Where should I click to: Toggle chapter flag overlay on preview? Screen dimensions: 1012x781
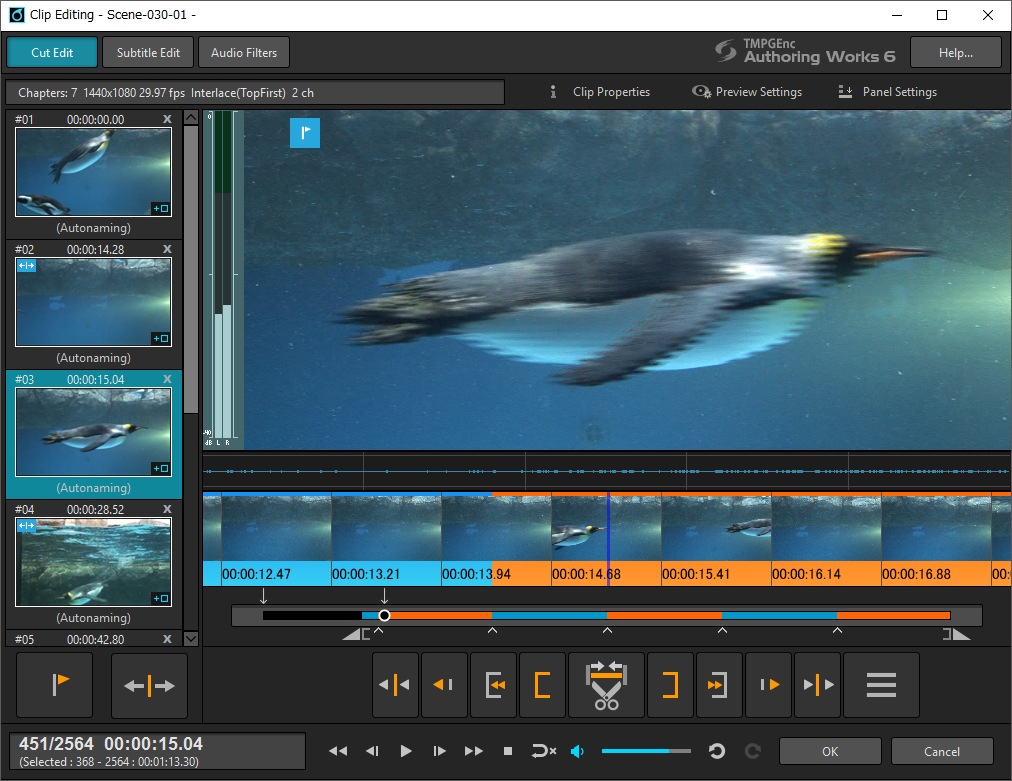pos(305,133)
